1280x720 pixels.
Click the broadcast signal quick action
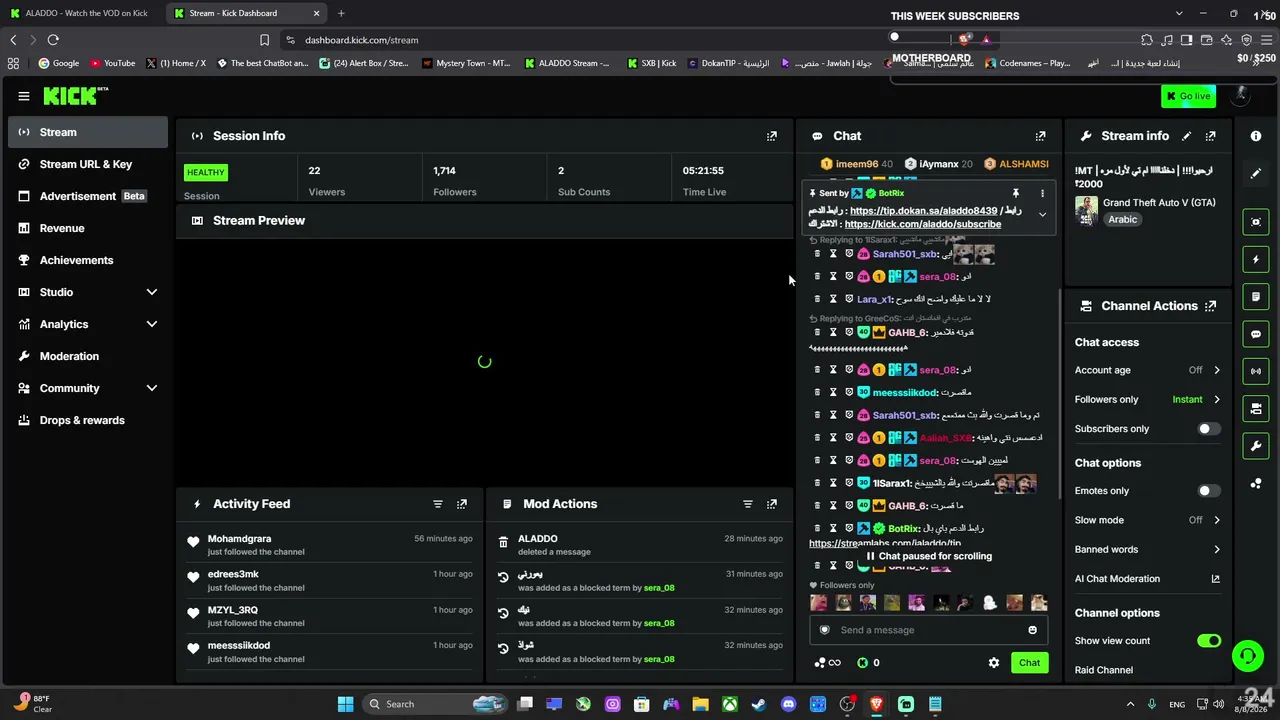[1256, 371]
